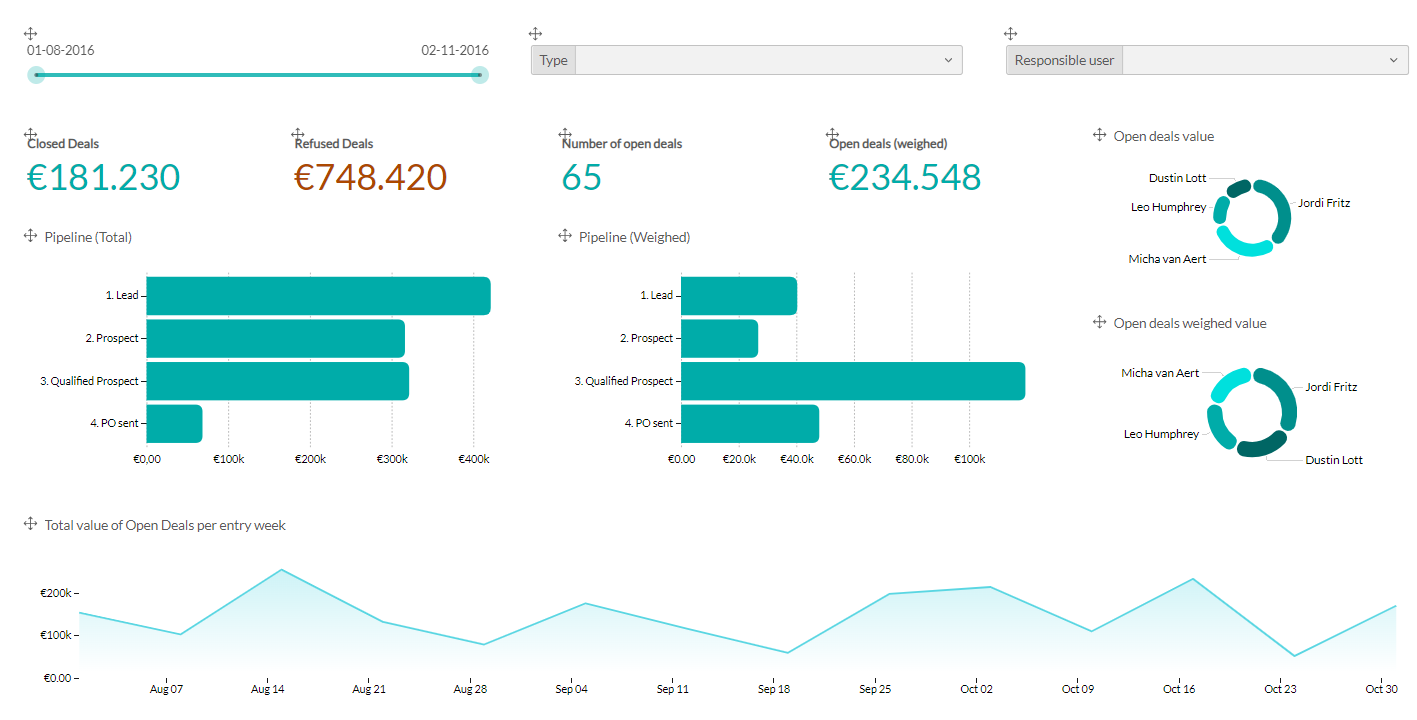
Task: Click the move handle above Responsible user filter
Action: (x=1010, y=34)
